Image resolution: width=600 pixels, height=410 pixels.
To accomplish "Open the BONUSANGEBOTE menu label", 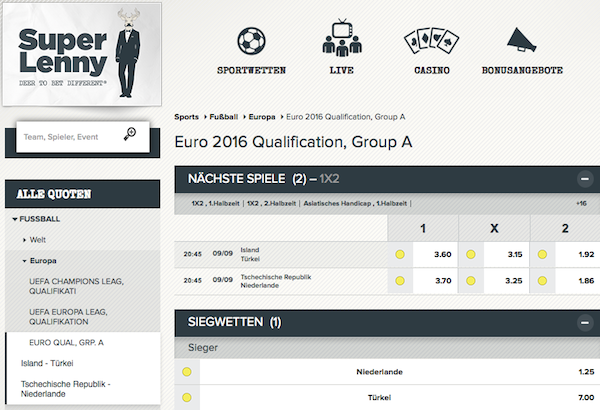I will click(x=522, y=70).
